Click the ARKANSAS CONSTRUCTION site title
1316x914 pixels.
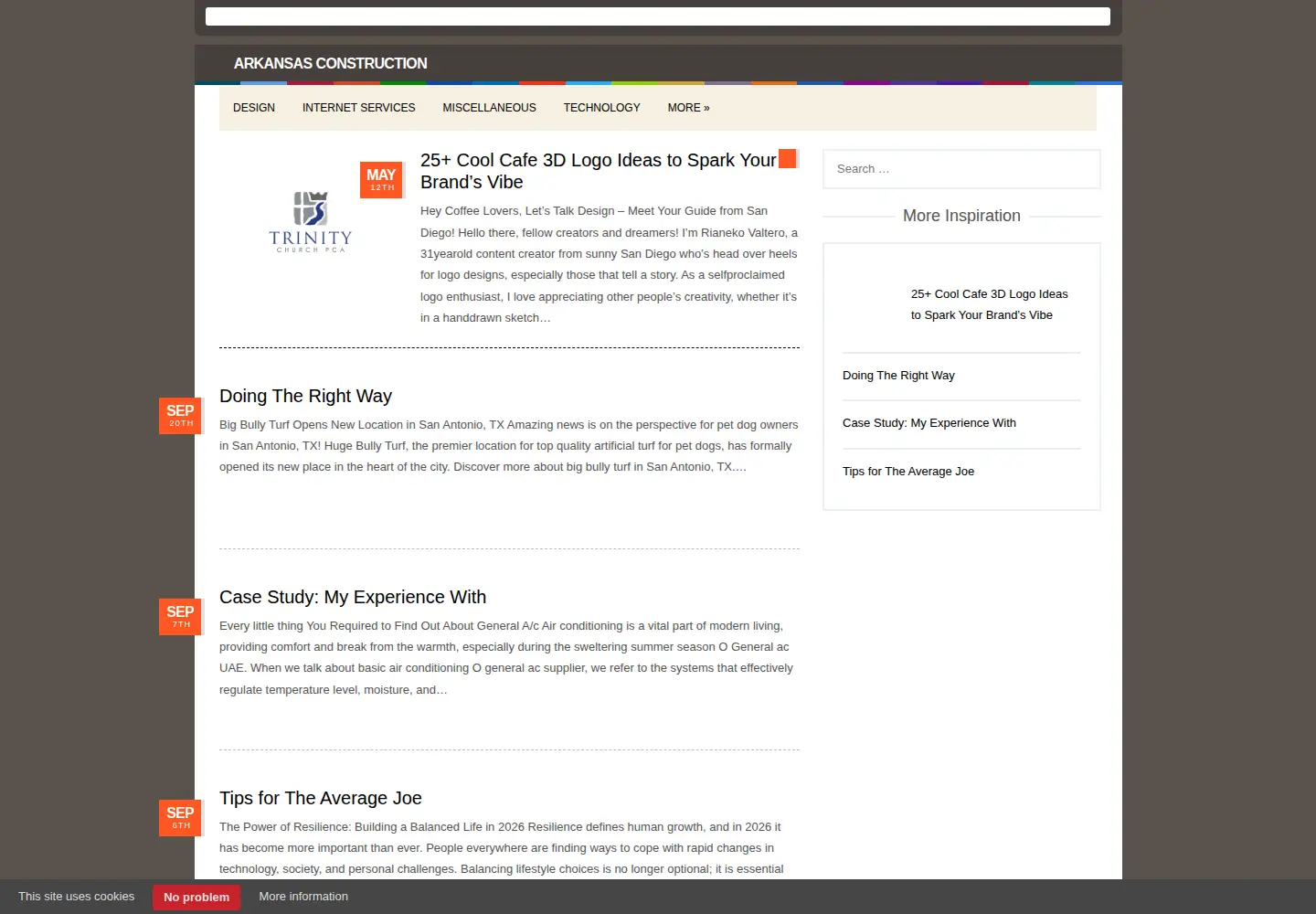[x=330, y=63]
